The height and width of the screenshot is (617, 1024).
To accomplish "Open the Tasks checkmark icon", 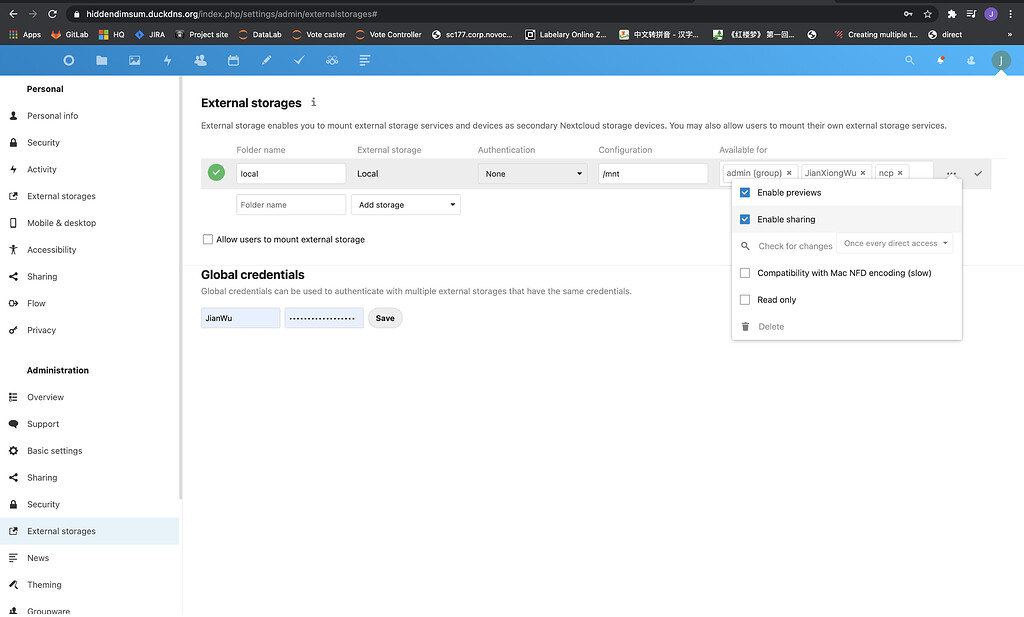I will coord(299,60).
